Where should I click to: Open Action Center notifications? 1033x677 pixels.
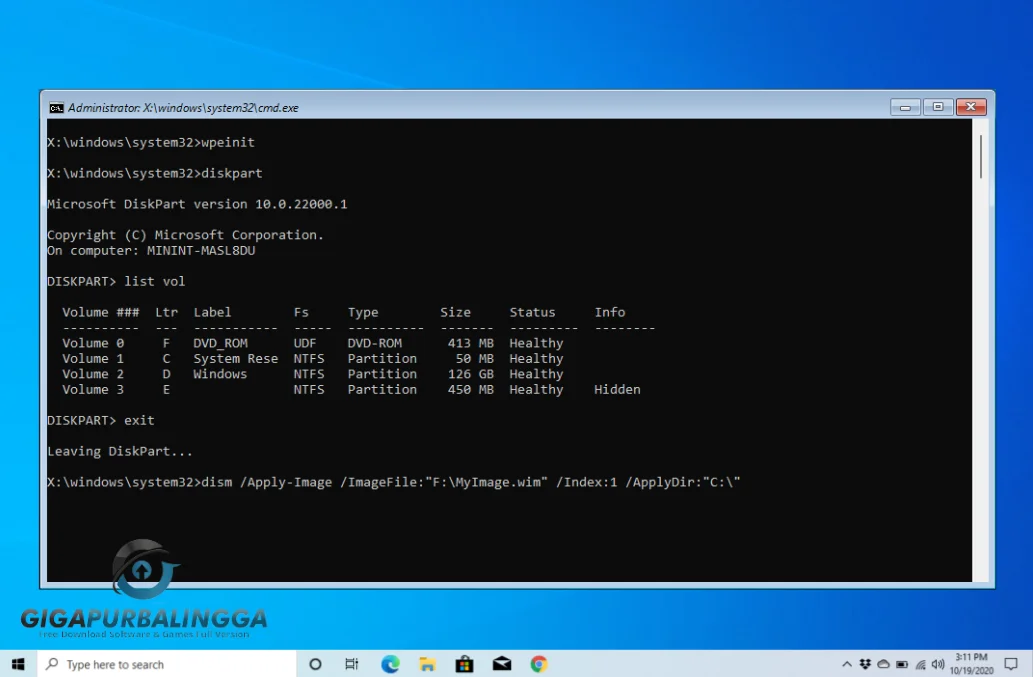(1010, 663)
